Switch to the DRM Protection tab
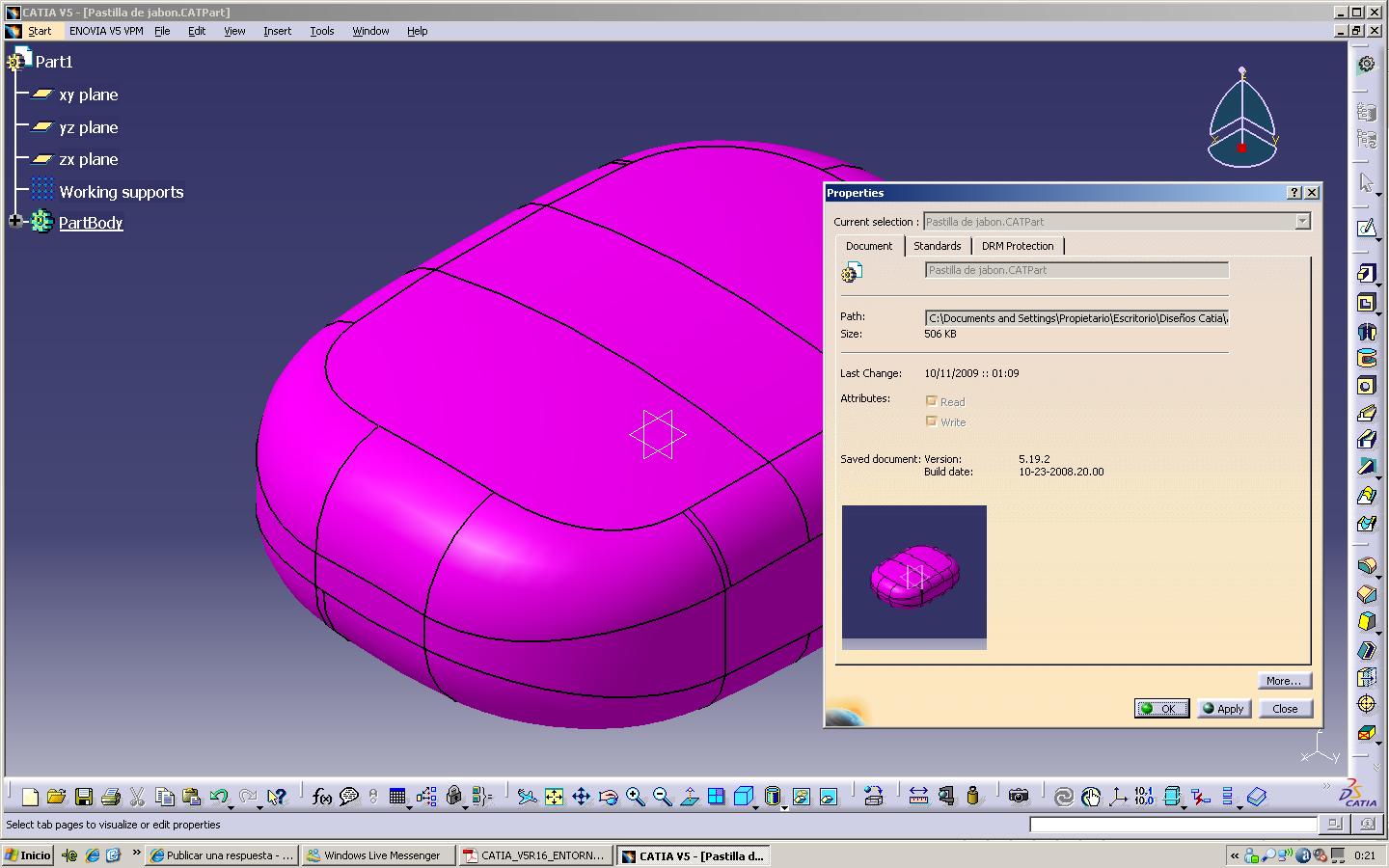 click(1018, 246)
